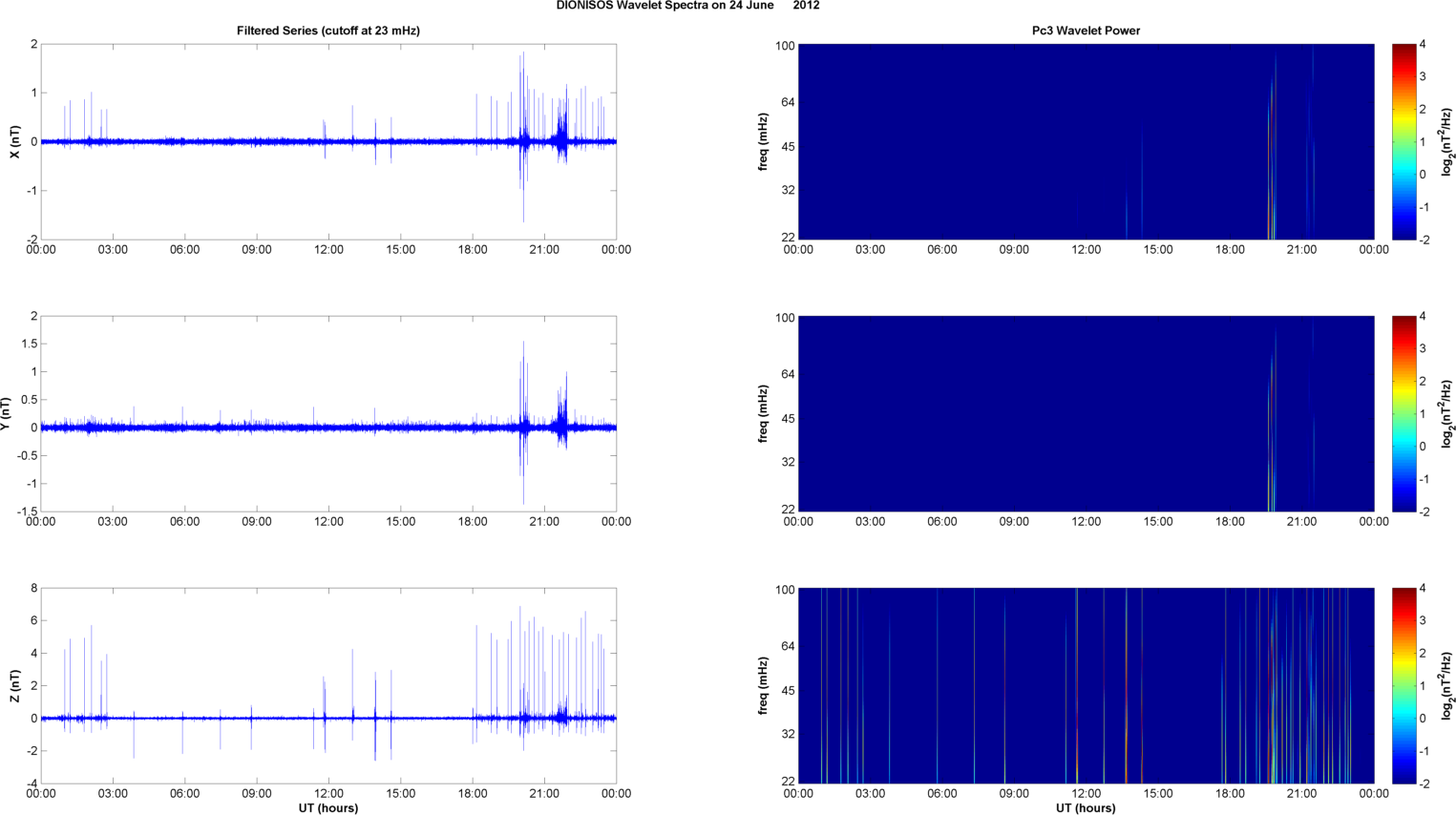The image size is (1456, 815).
Task: Click the '09:00' tick under the Y wavelet spectrogram
Action: pos(1014,522)
